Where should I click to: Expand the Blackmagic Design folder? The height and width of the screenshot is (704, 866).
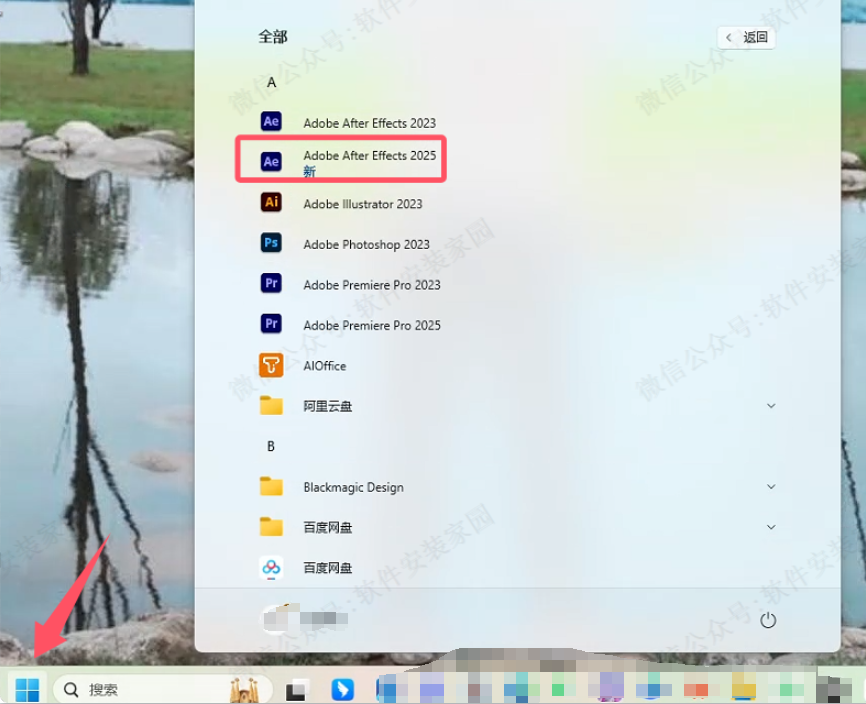point(770,487)
